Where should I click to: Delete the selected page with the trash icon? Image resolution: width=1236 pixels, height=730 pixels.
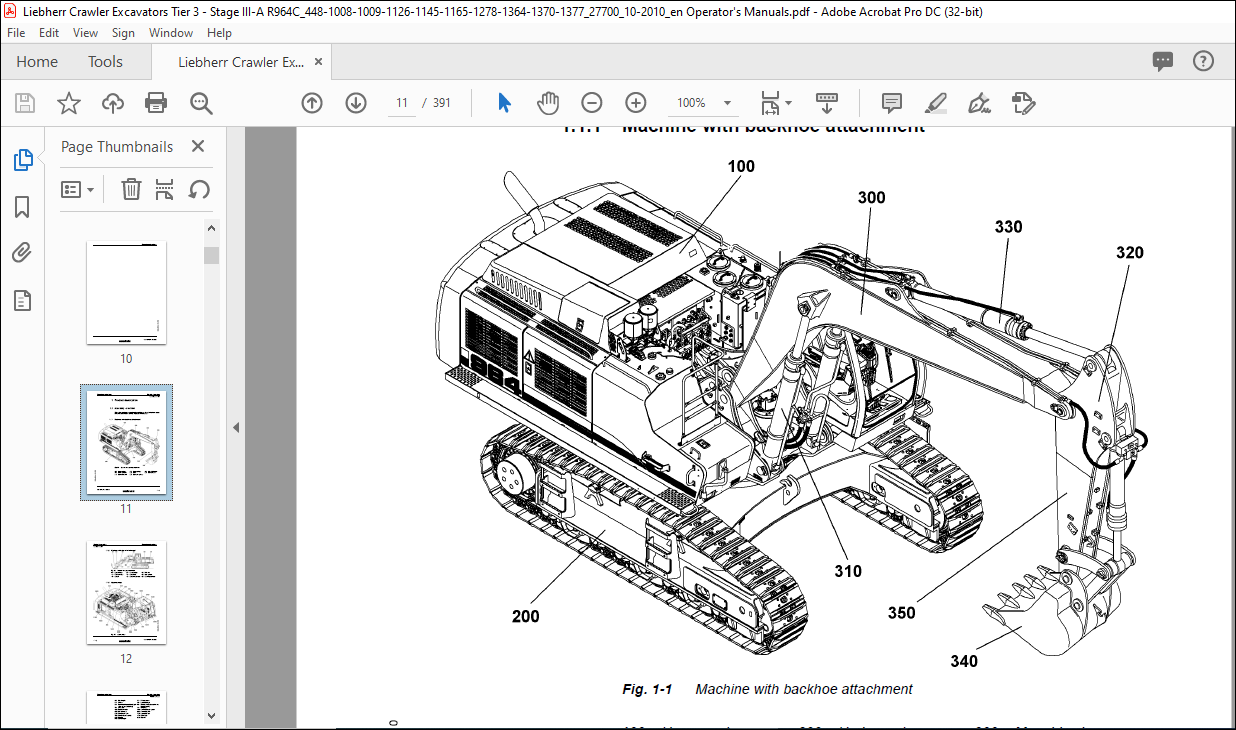click(131, 189)
